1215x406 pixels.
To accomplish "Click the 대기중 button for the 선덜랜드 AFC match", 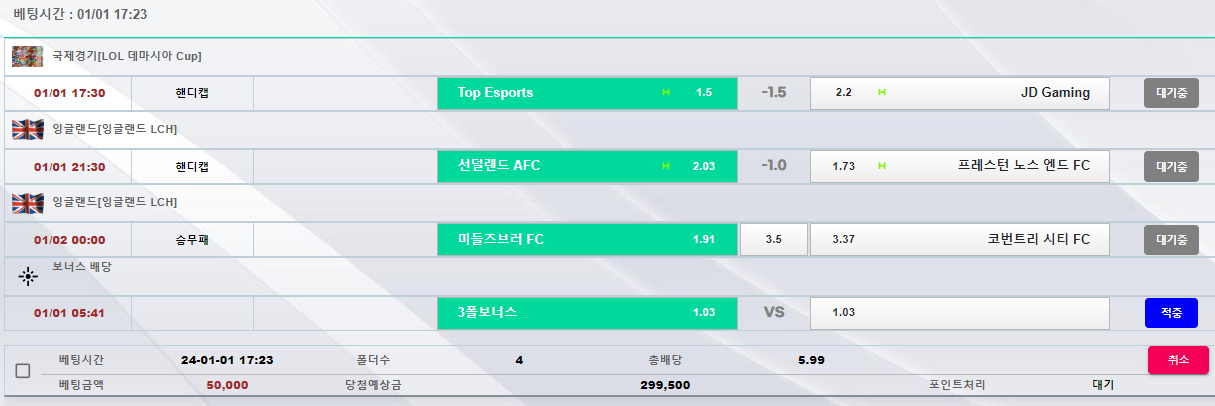I will pyautogui.click(x=1171, y=166).
